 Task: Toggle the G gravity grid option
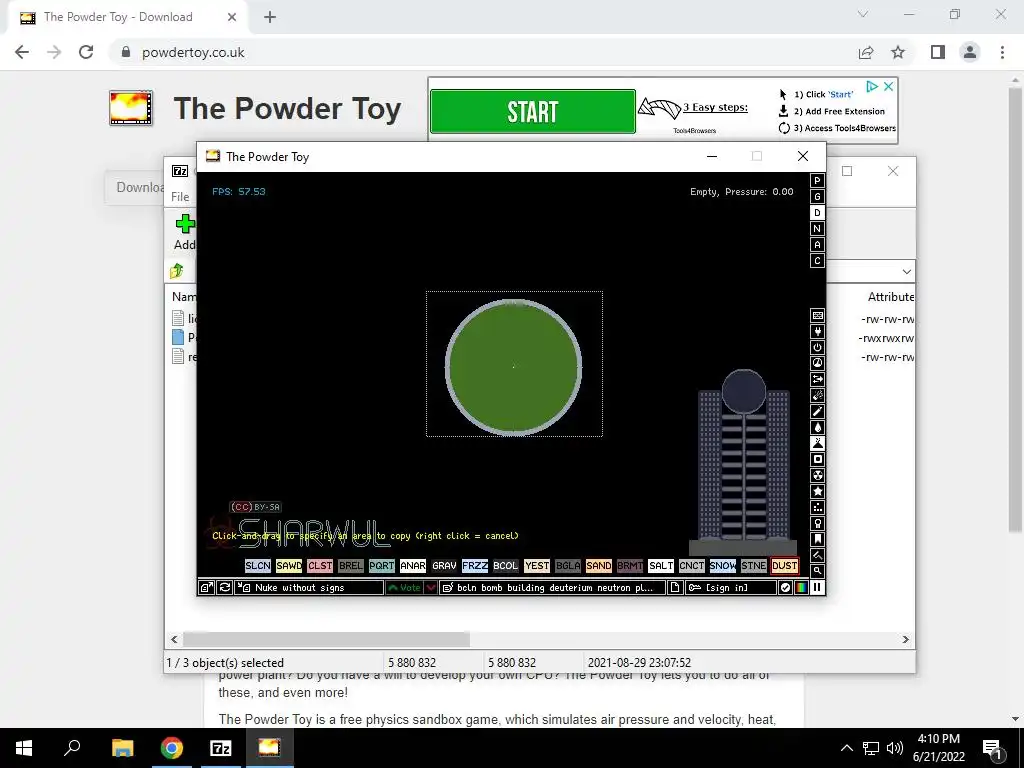[x=817, y=197]
